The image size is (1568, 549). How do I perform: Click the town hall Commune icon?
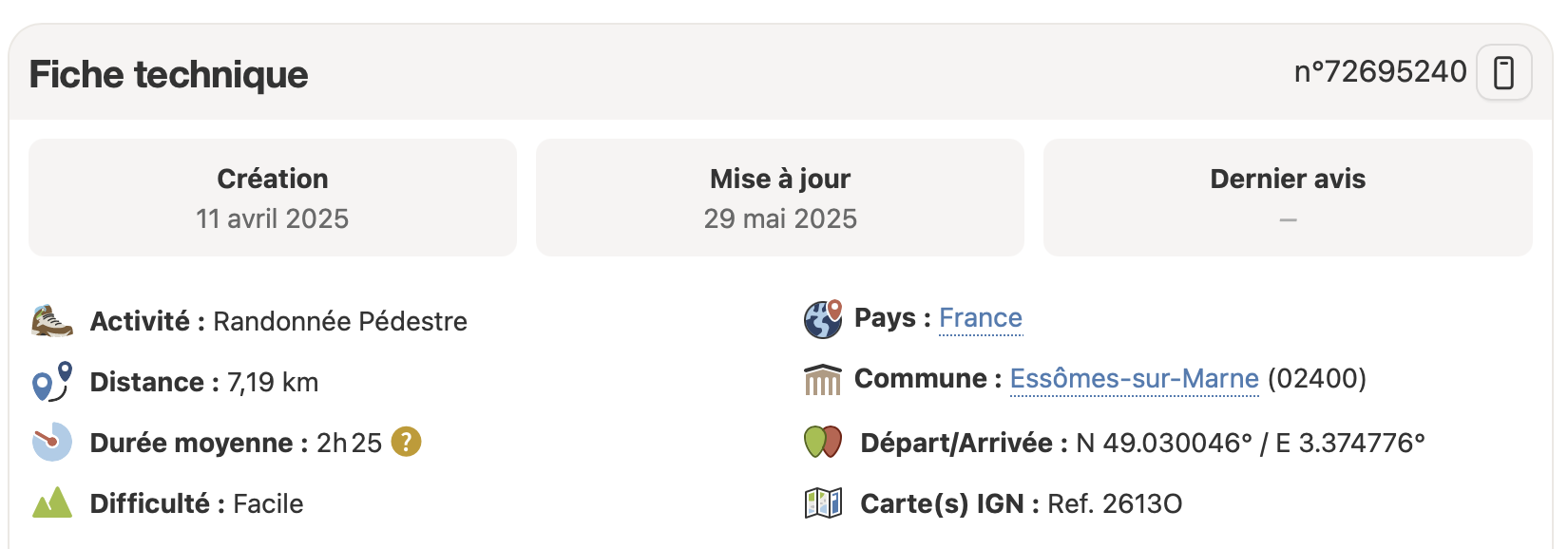(x=823, y=379)
